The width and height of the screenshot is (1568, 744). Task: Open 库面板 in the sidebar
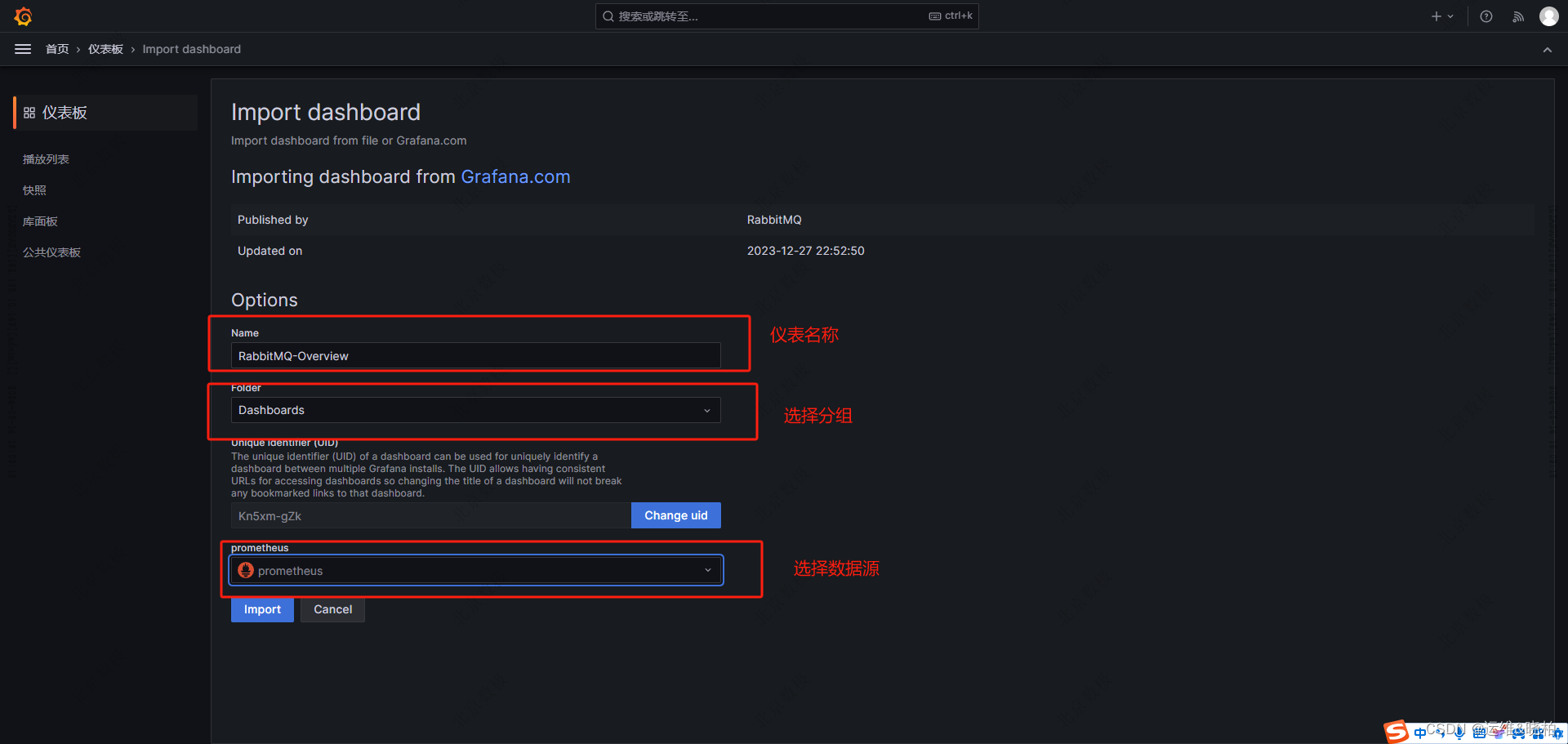coord(40,221)
